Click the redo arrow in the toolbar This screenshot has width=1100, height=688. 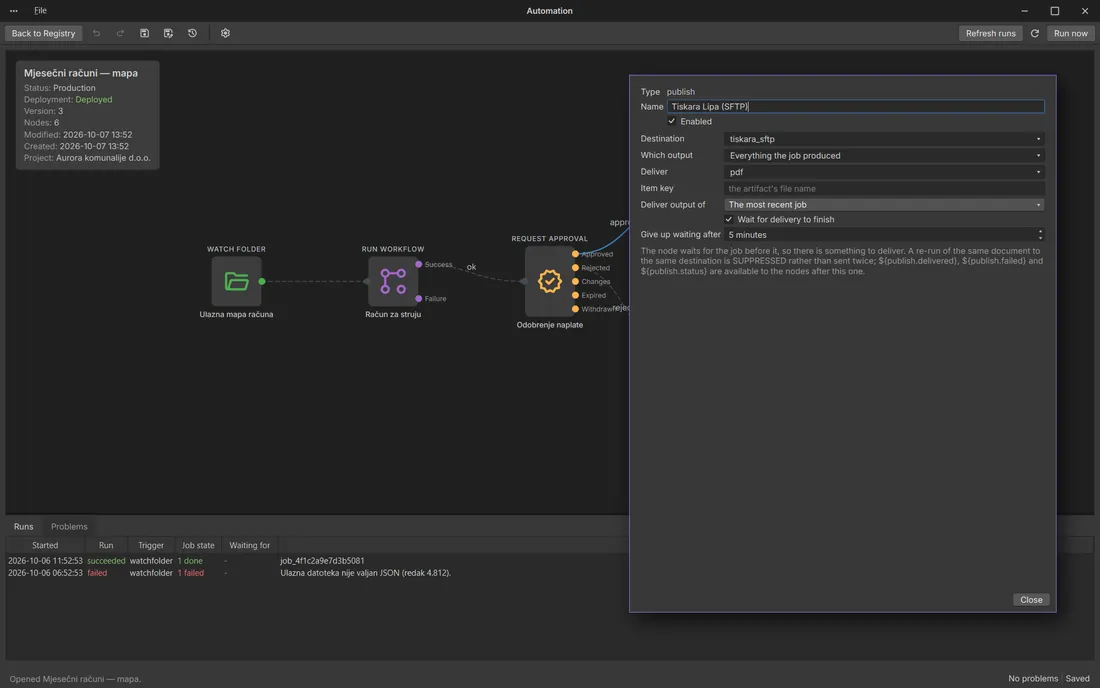(x=120, y=33)
